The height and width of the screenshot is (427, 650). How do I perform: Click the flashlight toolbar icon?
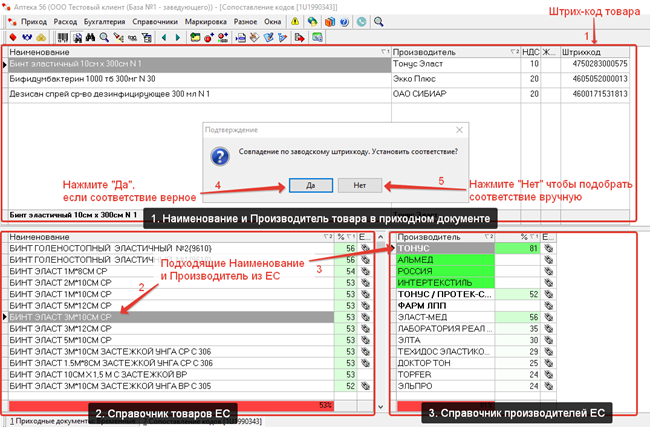pyautogui.click(x=119, y=38)
